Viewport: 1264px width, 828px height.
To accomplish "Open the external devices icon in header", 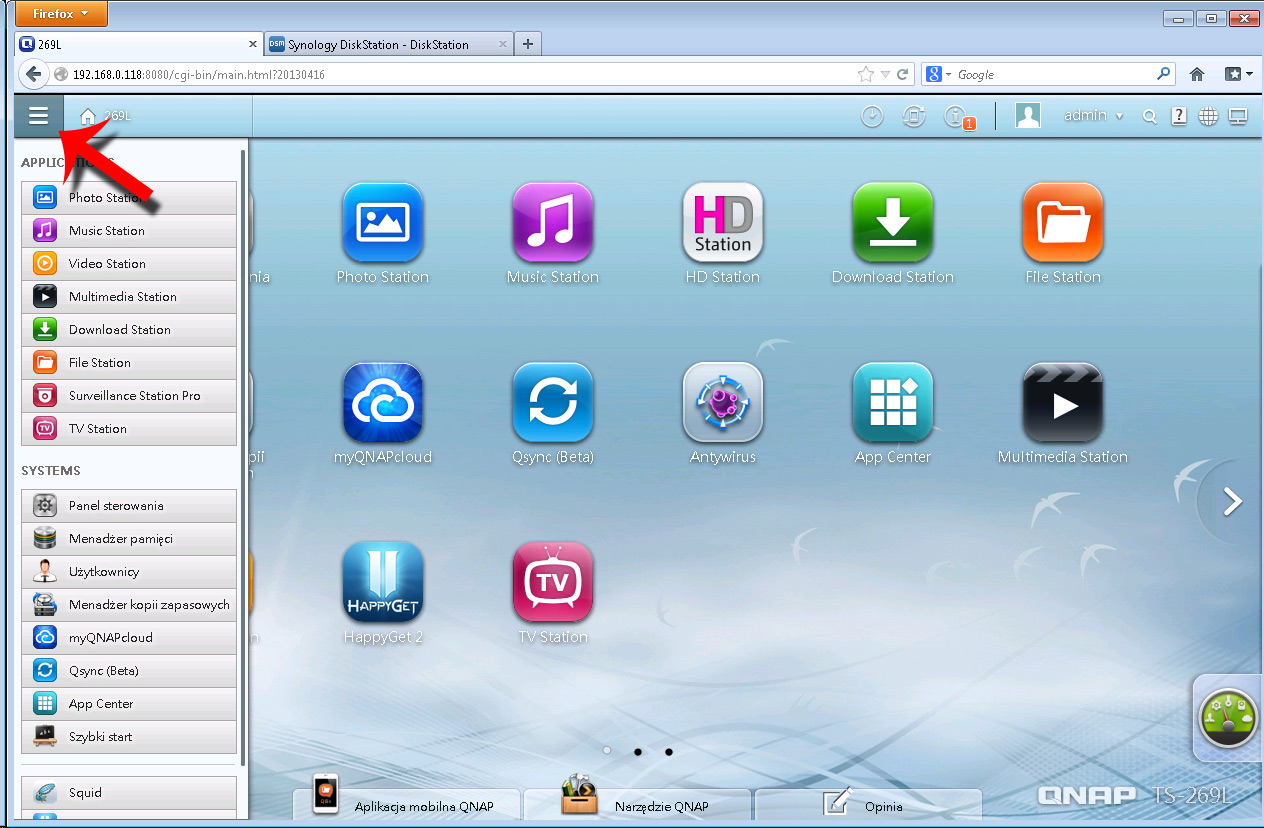I will coord(914,116).
